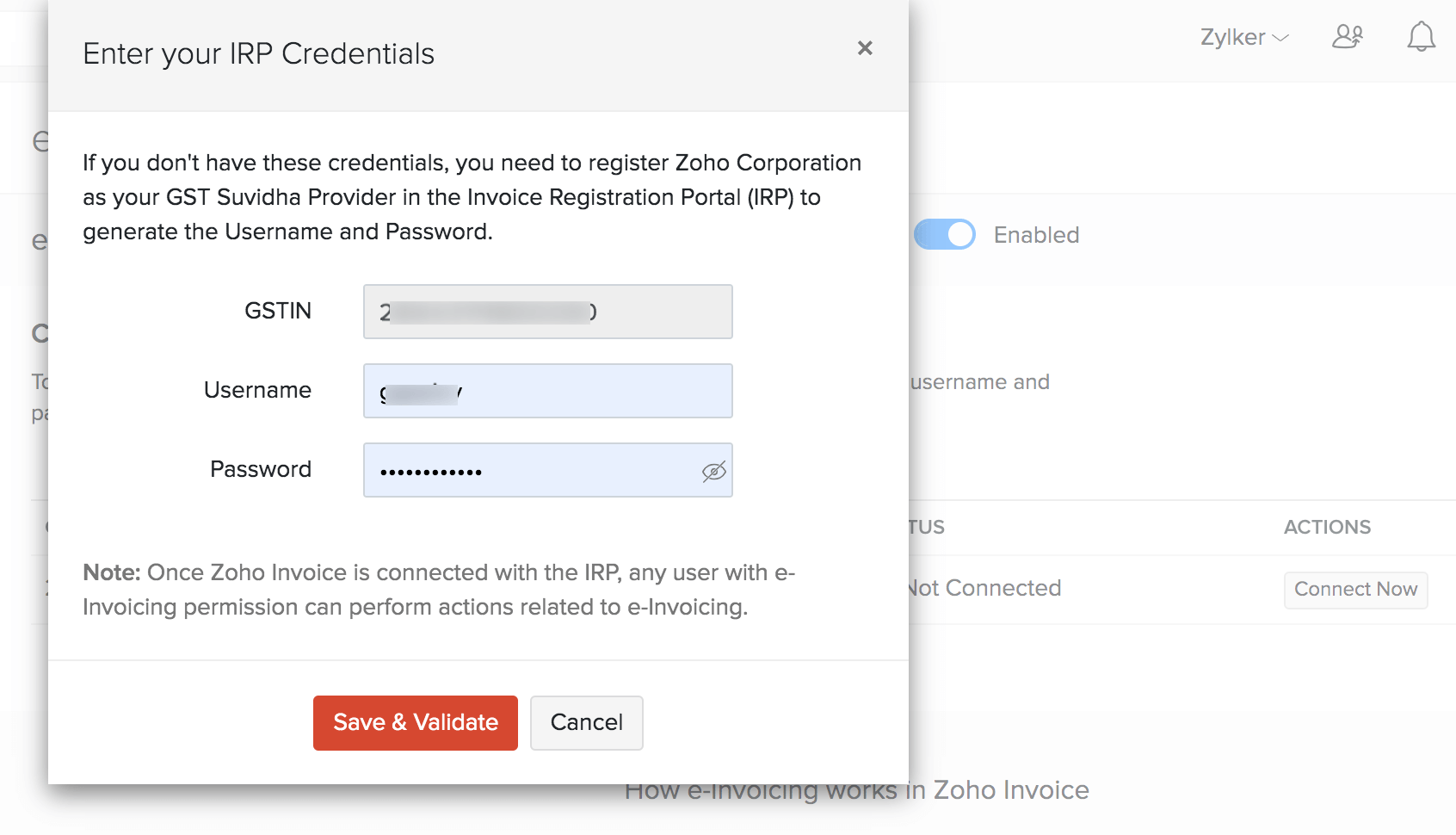Open the How e-Invoicing works in Zoho Invoice link

click(857, 789)
